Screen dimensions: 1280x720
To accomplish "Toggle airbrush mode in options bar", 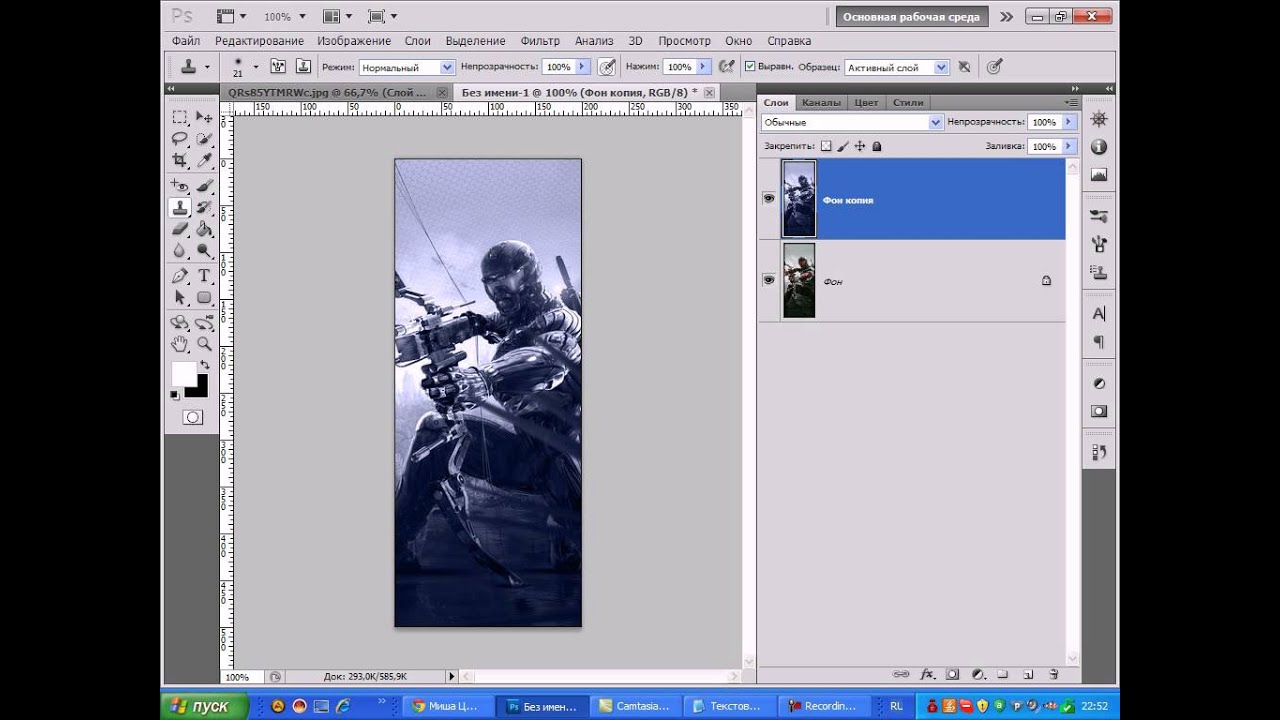I will click(x=727, y=67).
